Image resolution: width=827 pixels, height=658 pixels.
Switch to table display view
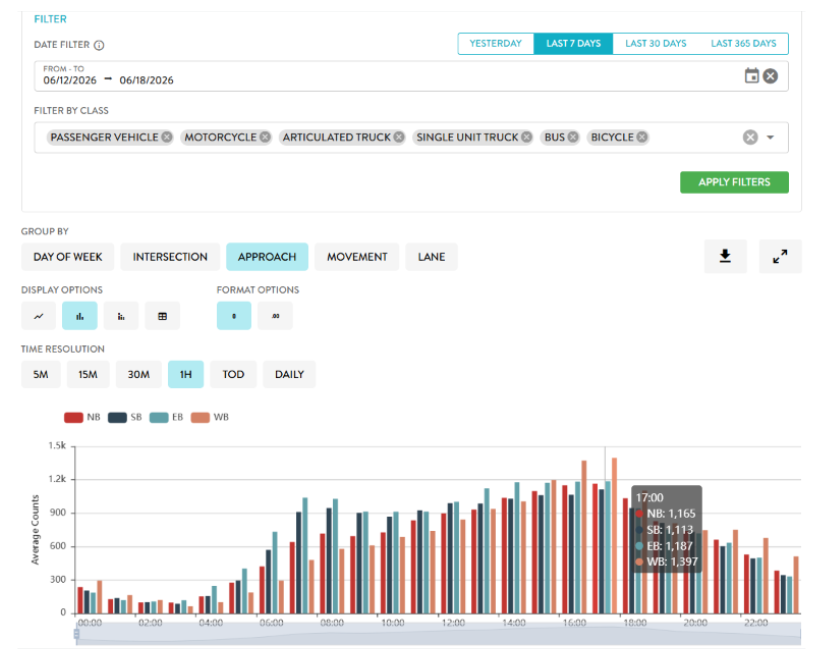162,316
